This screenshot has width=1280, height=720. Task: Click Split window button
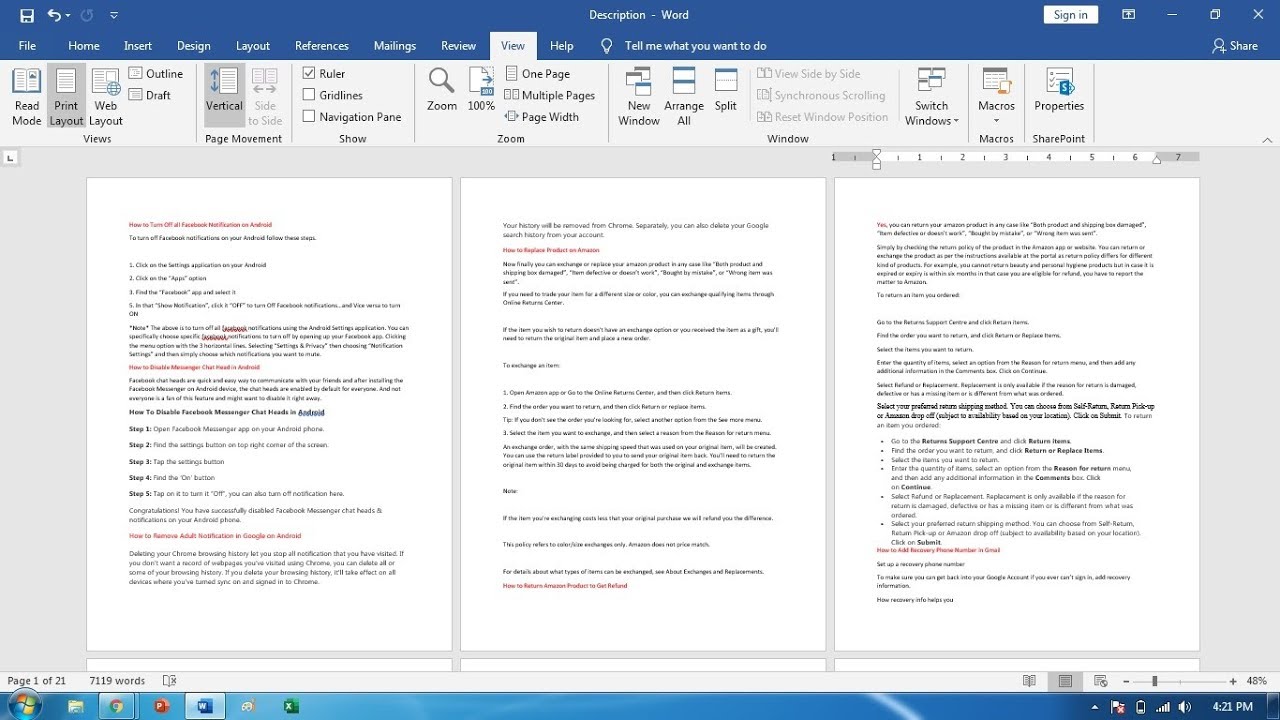coord(726,89)
